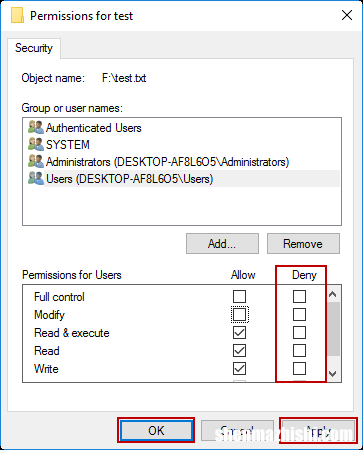The width and height of the screenshot is (363, 450).
Task: Tick Deny for Write
Action: [299, 368]
